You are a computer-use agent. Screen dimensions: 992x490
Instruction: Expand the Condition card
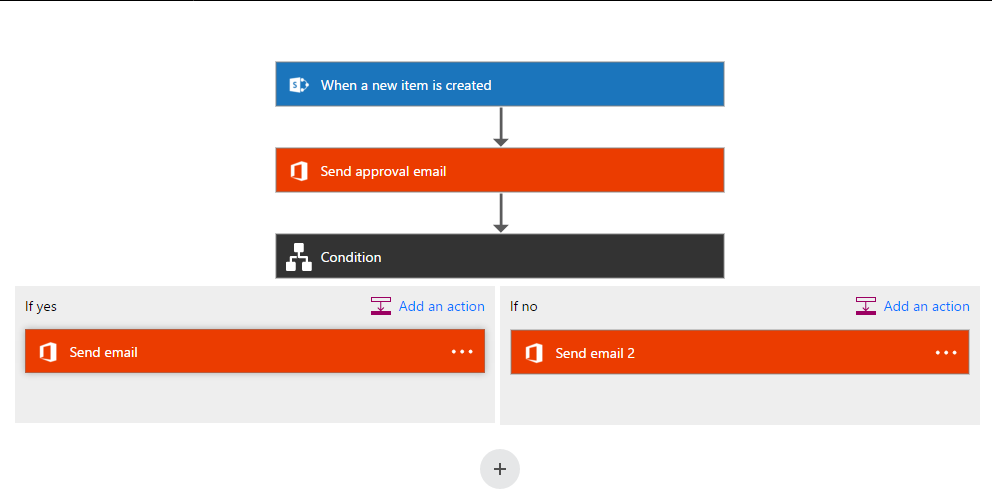click(x=500, y=256)
